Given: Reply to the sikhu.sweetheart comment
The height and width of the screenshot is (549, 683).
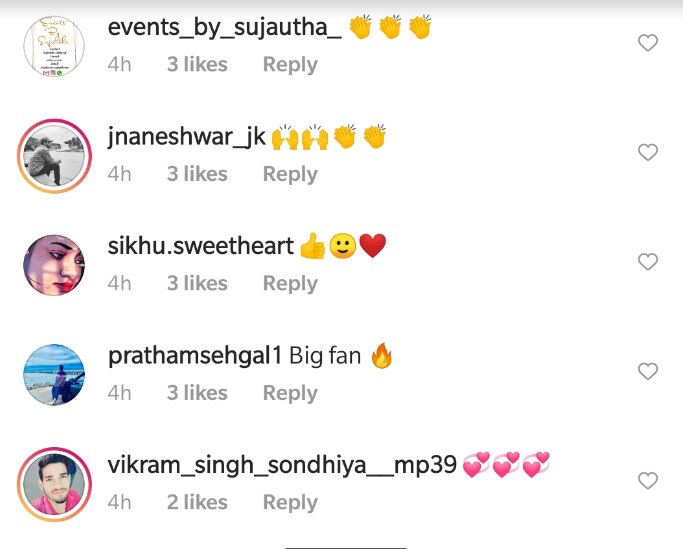Looking at the screenshot, I should [290, 284].
